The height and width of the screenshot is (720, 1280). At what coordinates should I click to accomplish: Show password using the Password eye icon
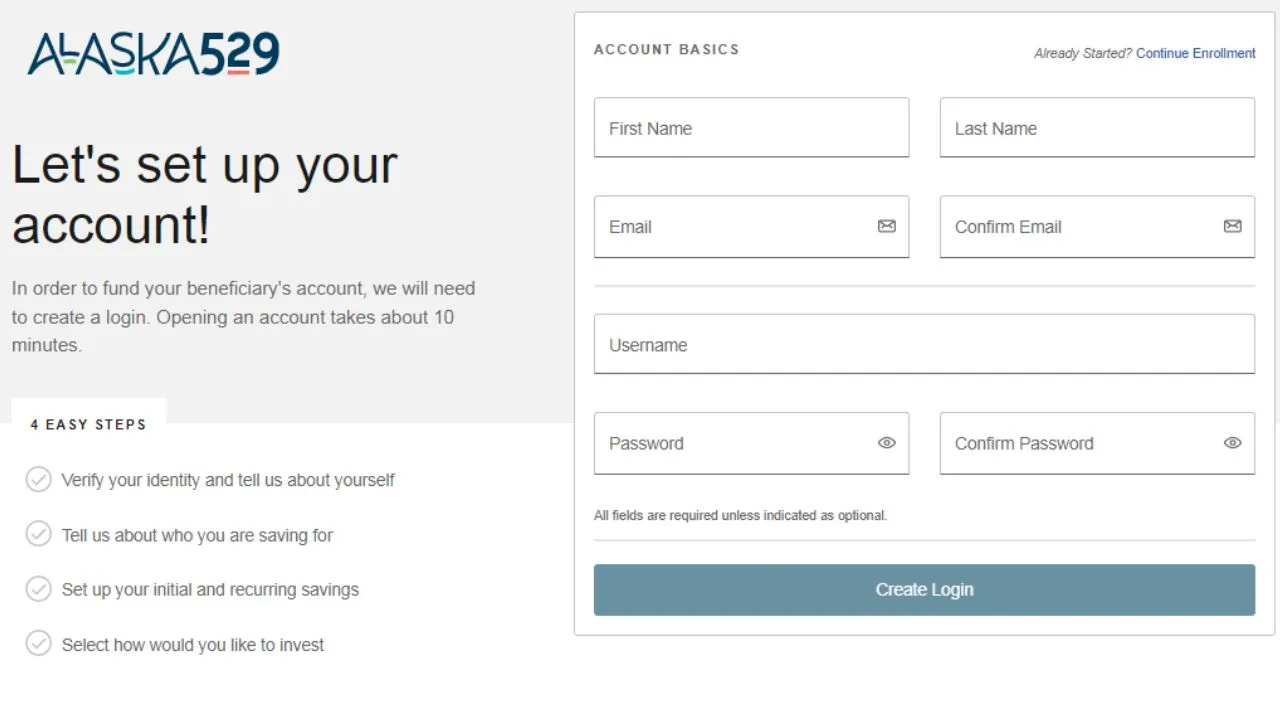click(887, 443)
